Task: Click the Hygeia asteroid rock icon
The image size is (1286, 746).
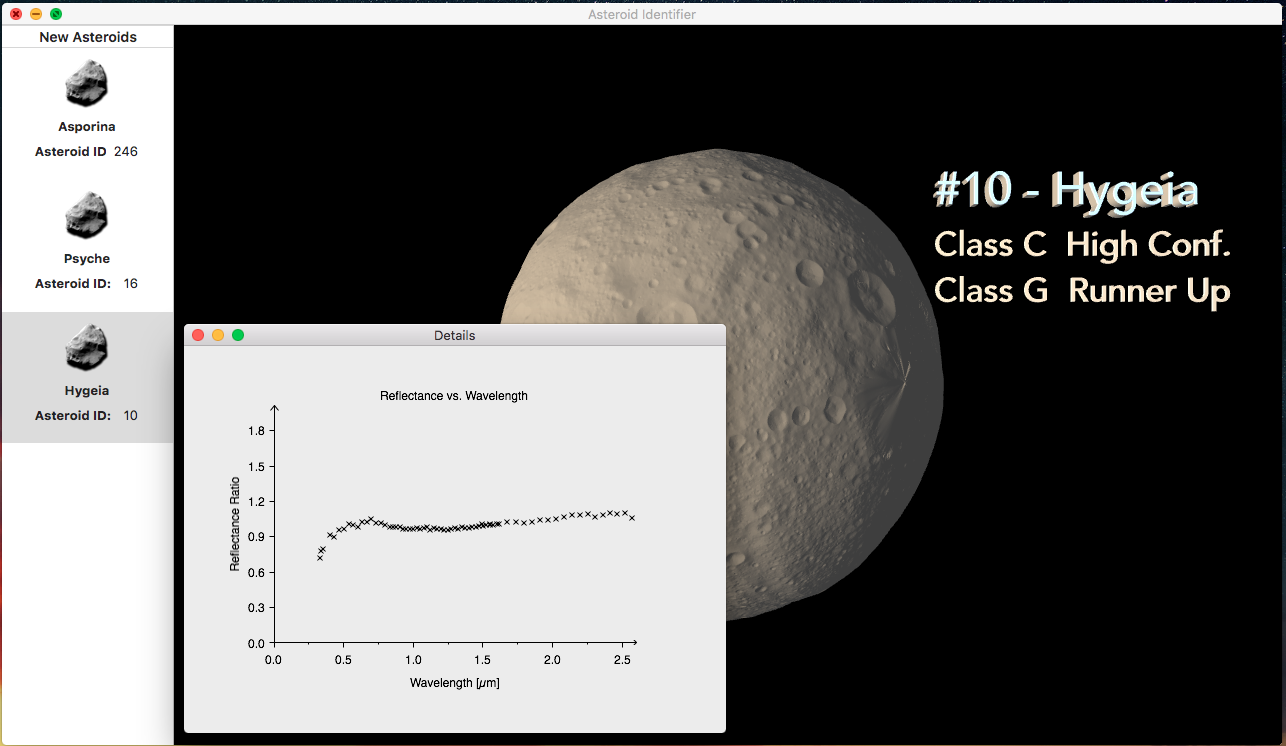Action: pos(87,346)
